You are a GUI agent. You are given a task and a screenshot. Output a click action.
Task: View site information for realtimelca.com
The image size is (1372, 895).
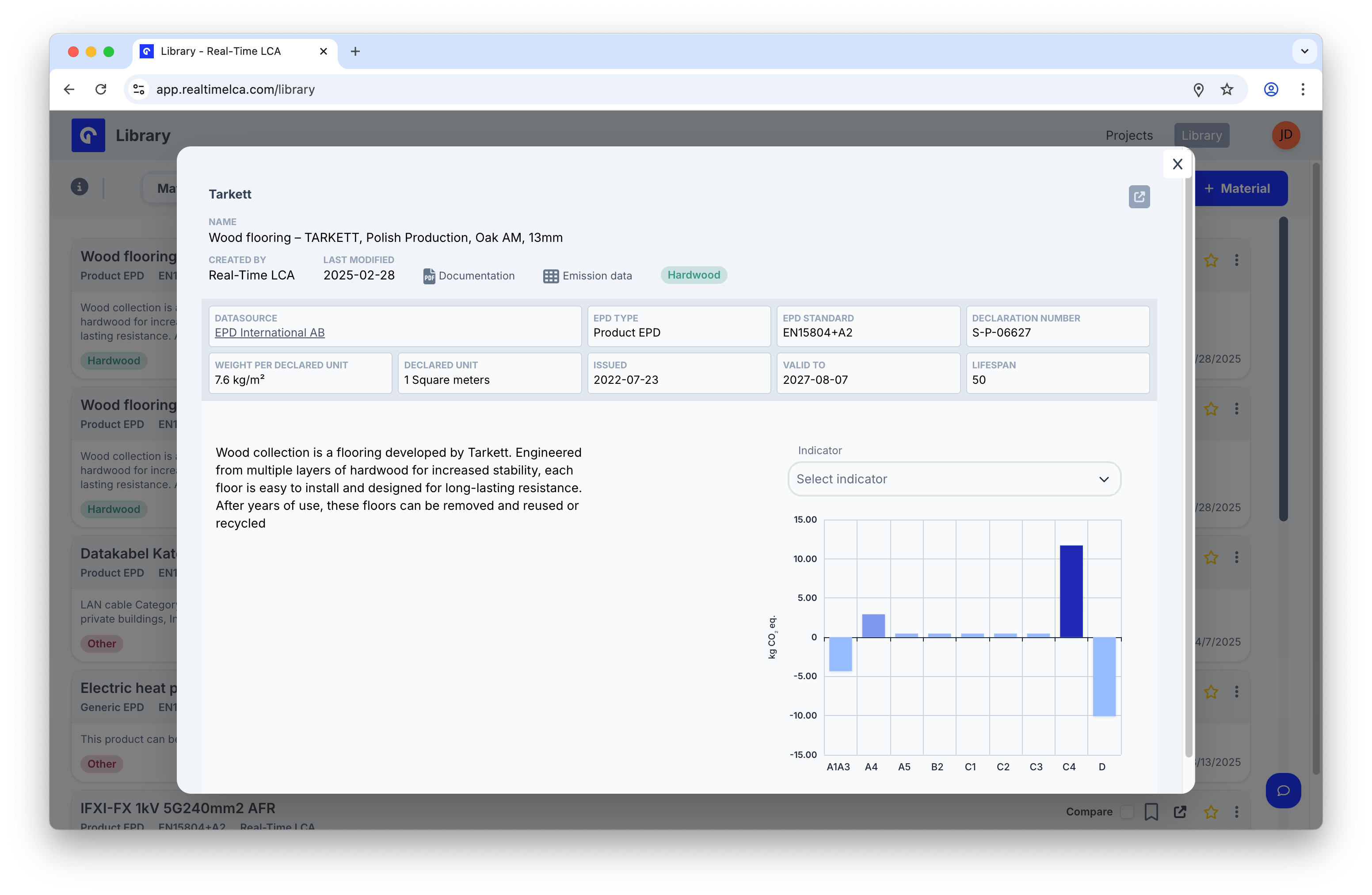(x=139, y=89)
